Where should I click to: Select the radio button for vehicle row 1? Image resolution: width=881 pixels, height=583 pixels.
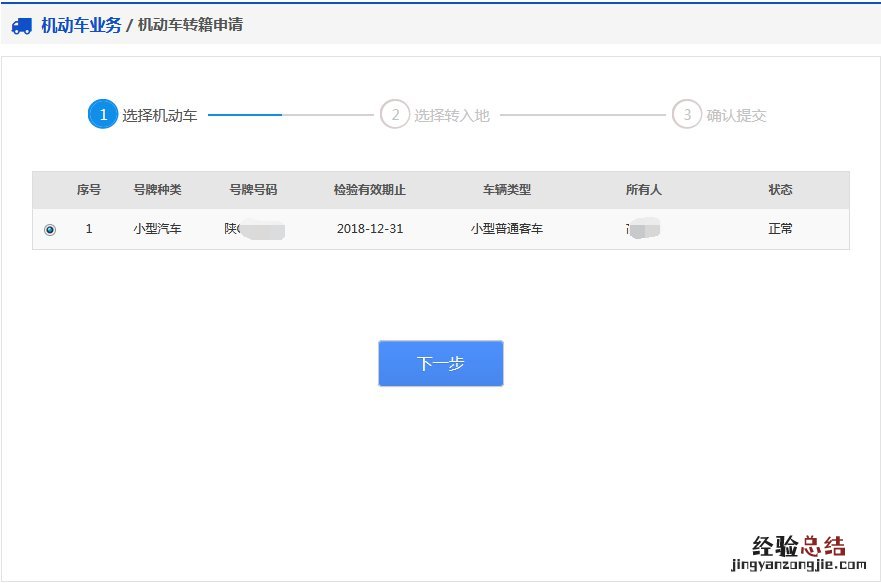(50, 230)
